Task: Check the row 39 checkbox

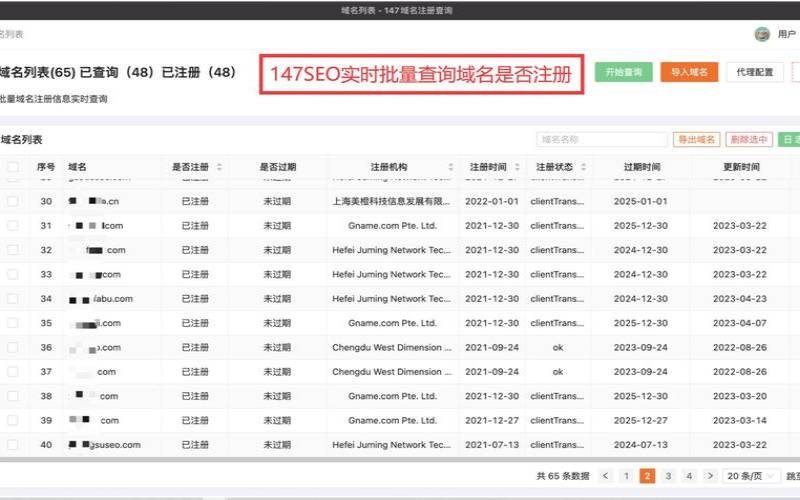Action: 13,420
